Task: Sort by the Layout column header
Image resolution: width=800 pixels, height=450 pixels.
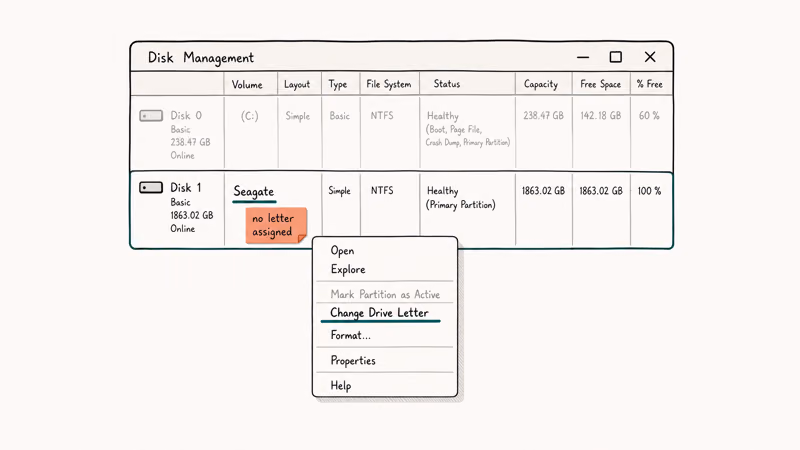Action: (x=297, y=85)
